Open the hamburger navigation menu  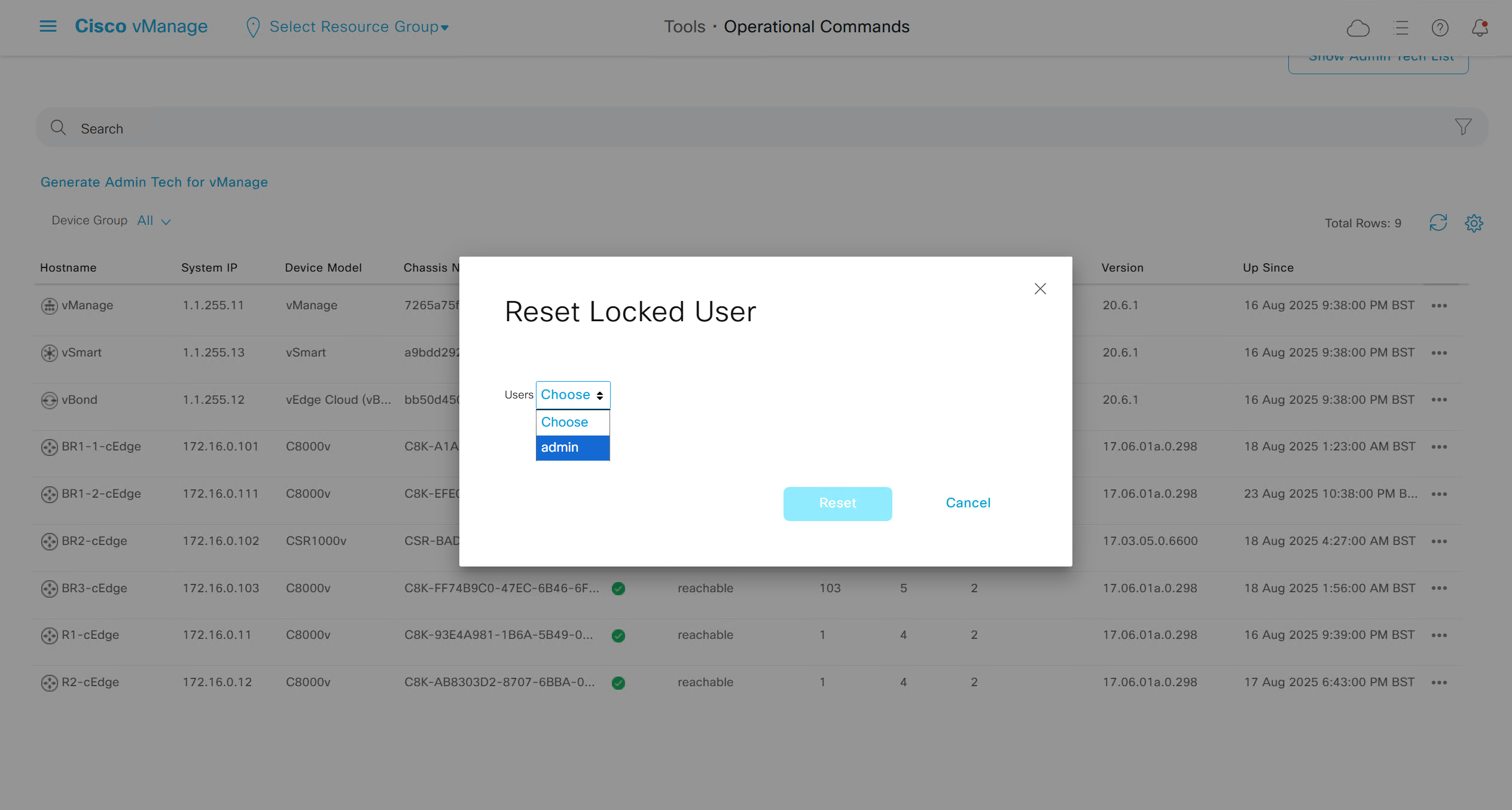coord(48,26)
